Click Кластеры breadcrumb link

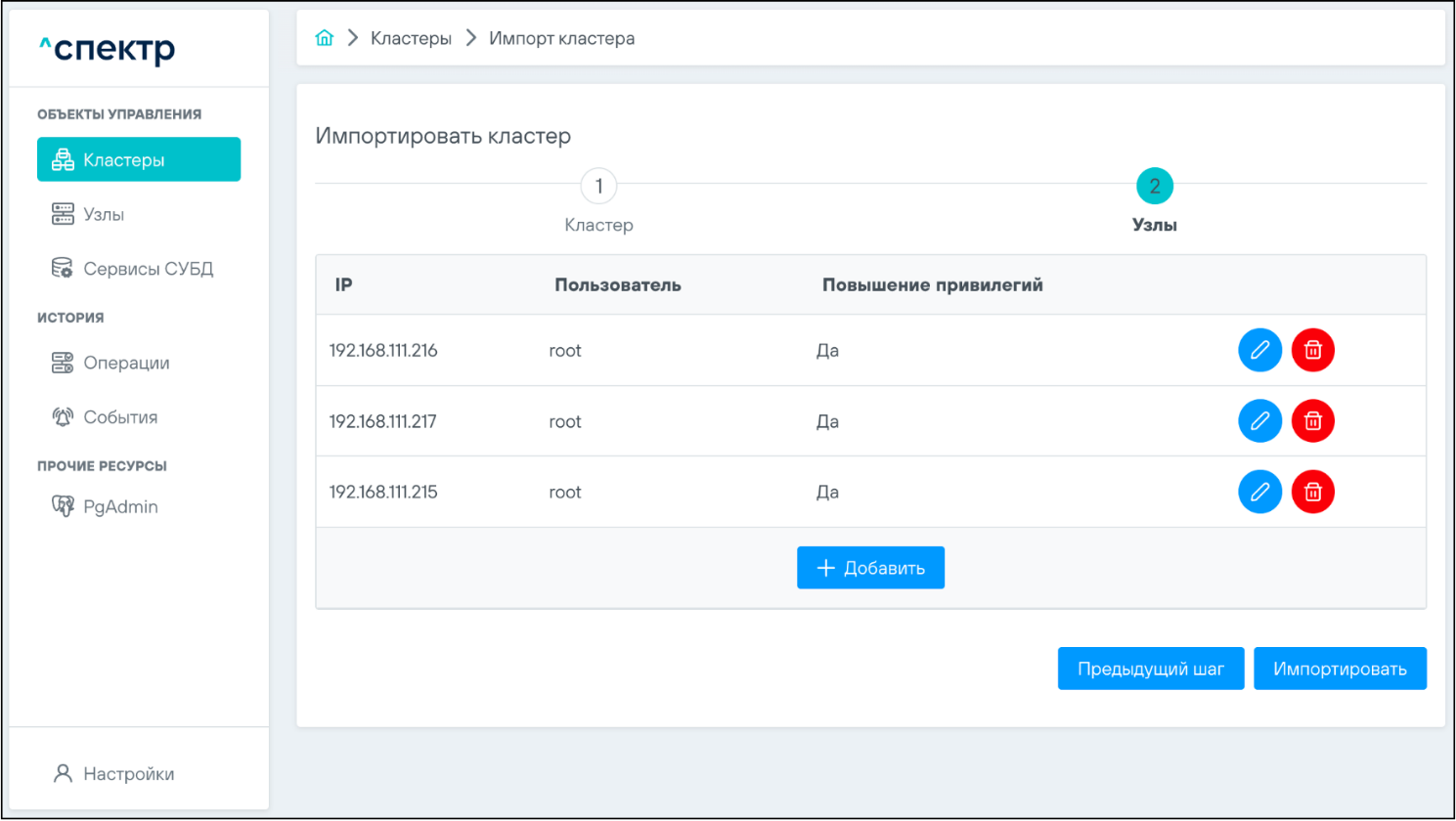(411, 38)
